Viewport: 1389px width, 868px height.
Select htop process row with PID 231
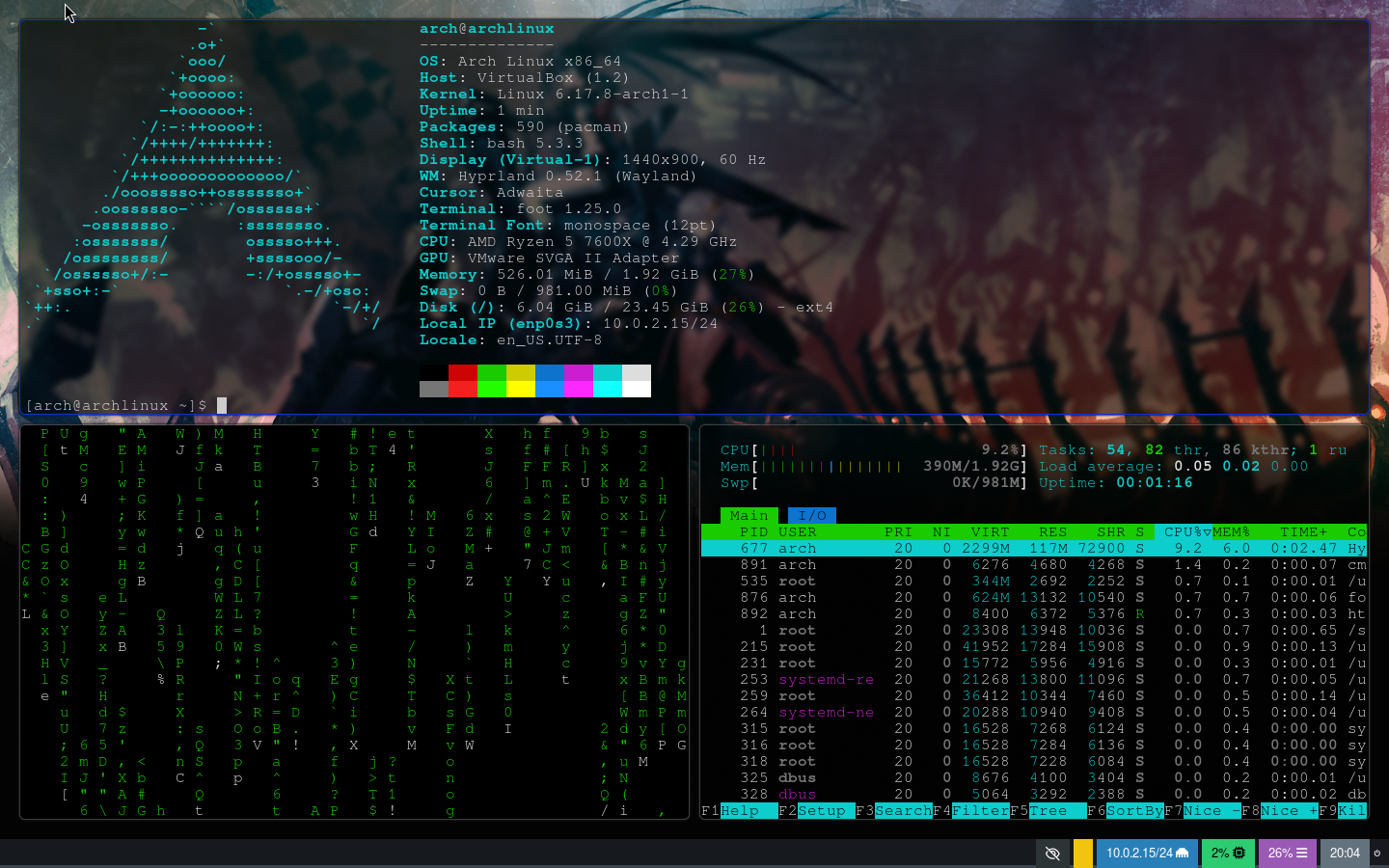pyautogui.click(x=1034, y=664)
